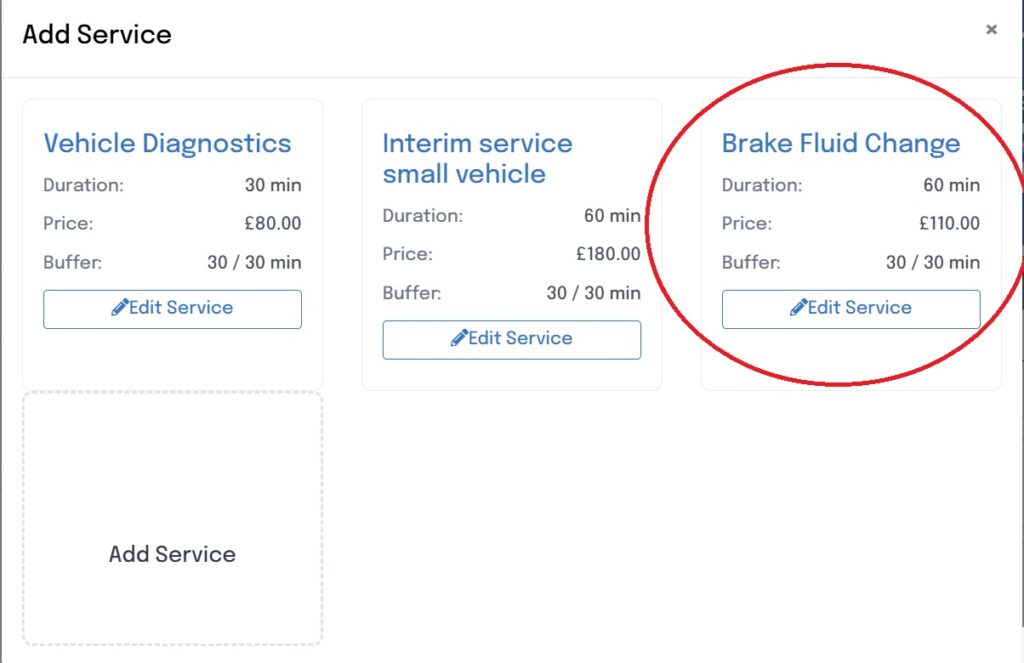1024x663 pixels.
Task: Click the pencil icon on Brake Fluid Change card
Action: point(798,308)
